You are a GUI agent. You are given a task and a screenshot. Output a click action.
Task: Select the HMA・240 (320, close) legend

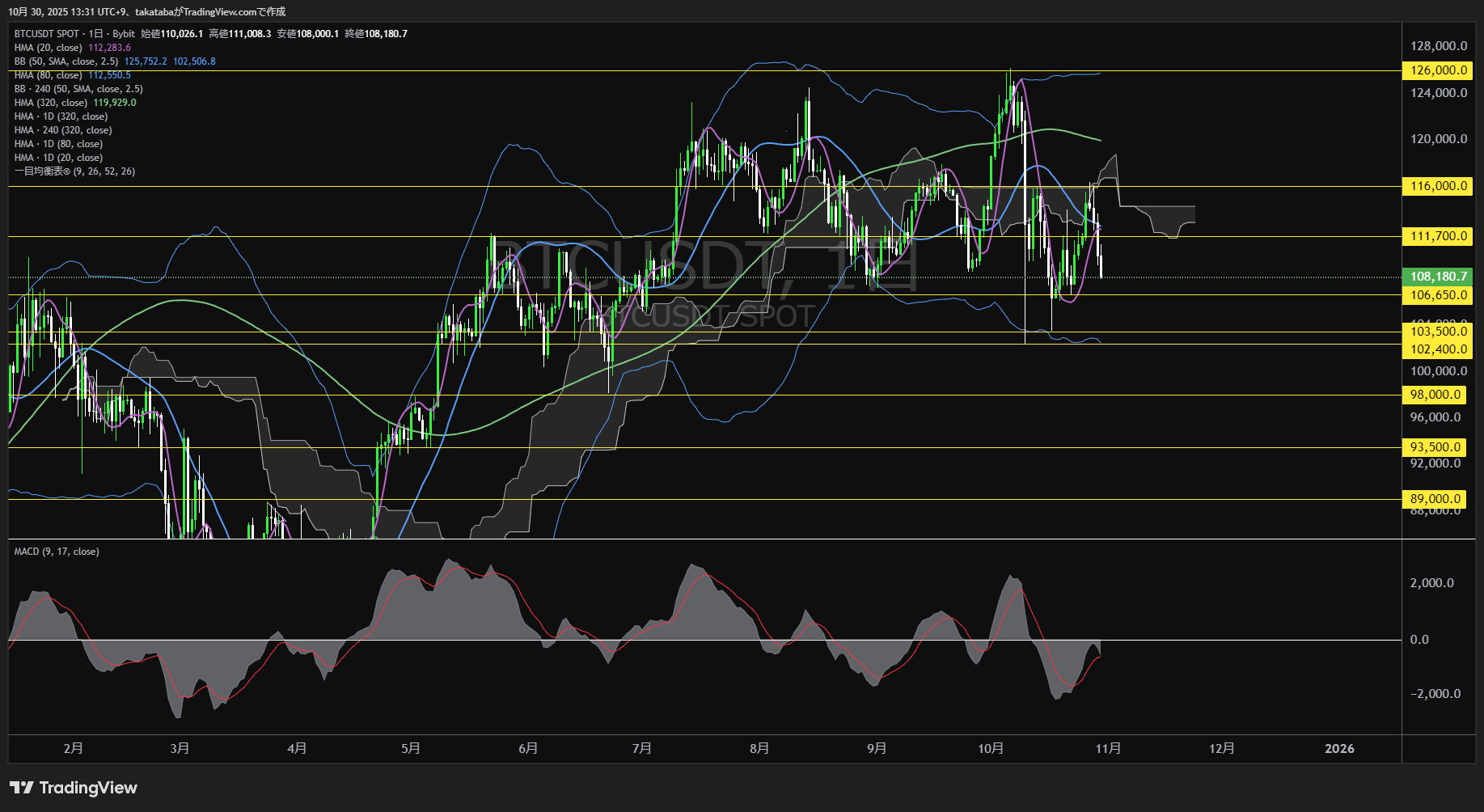(x=63, y=130)
